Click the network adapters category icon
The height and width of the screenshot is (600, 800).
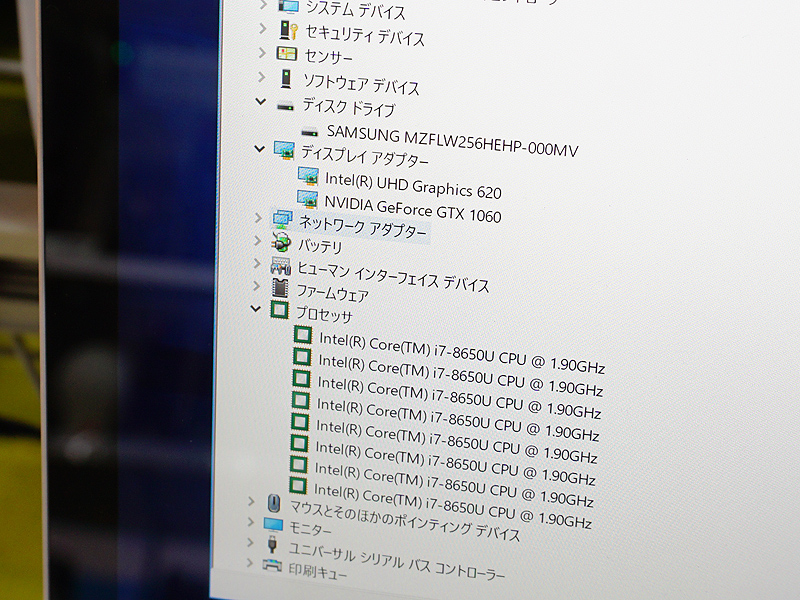(282, 219)
